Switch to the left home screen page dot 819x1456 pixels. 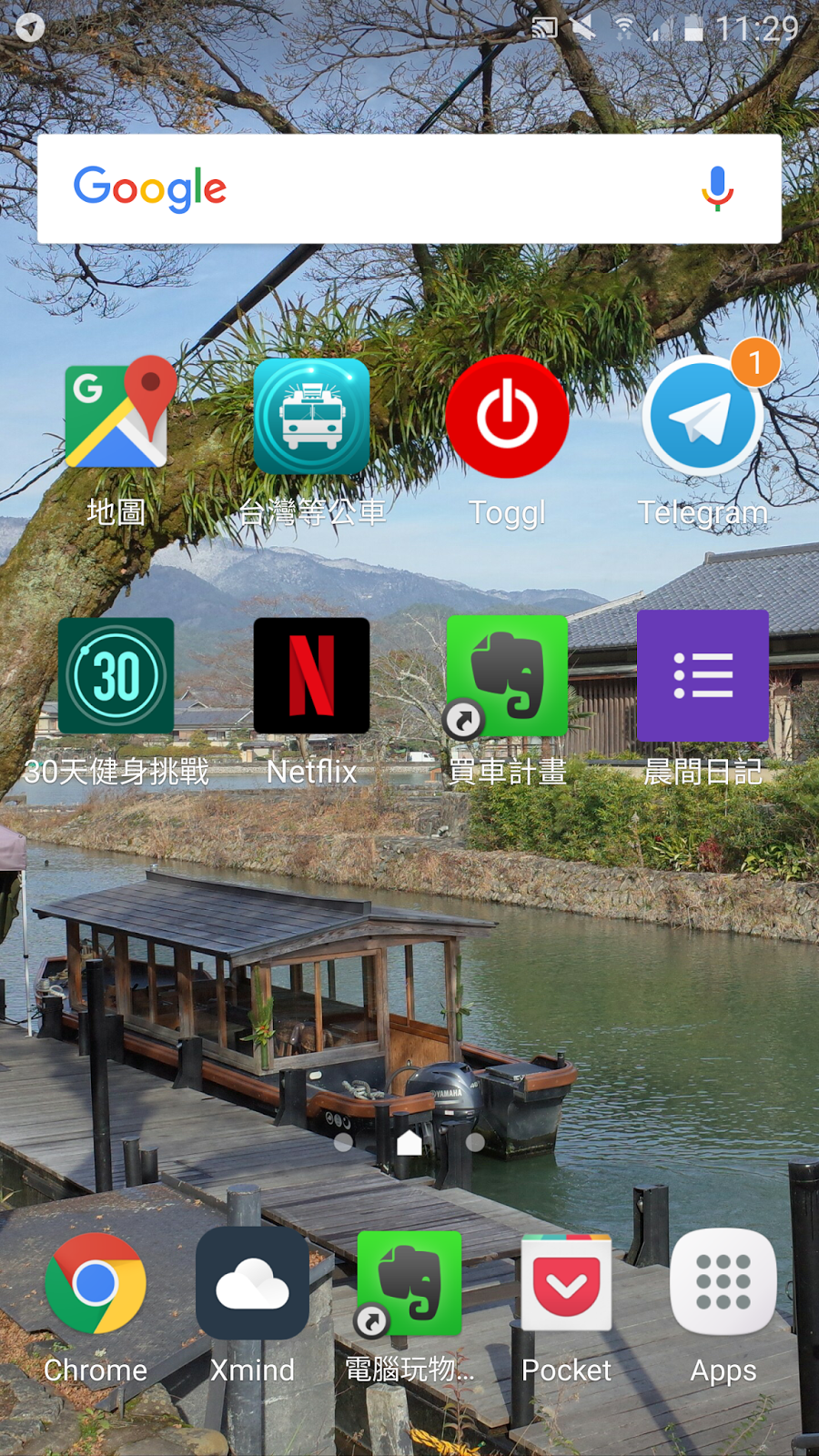click(343, 1142)
